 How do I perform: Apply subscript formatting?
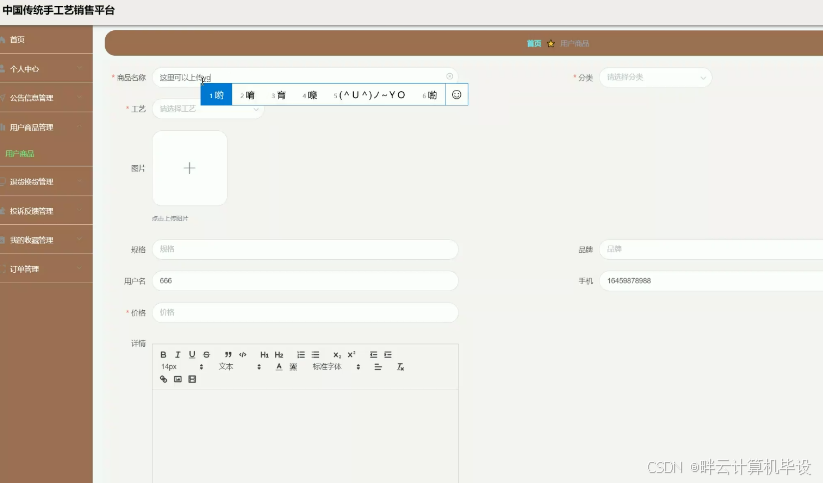pyautogui.click(x=337, y=355)
